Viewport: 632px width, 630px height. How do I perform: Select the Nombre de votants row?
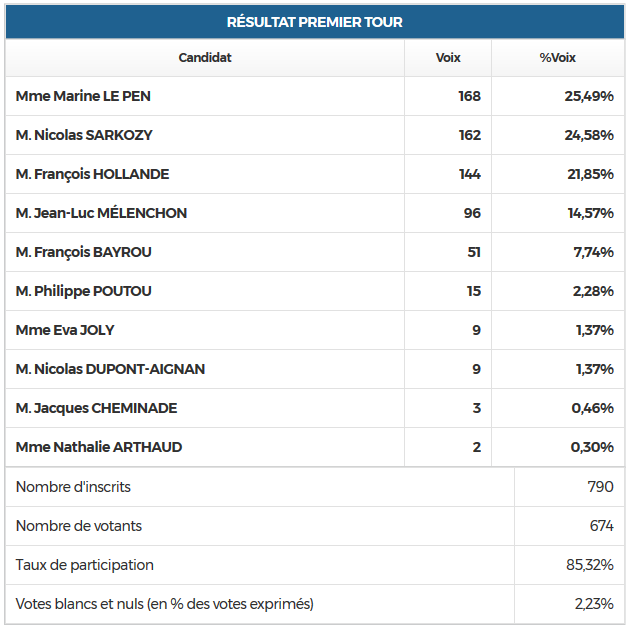coord(79,526)
